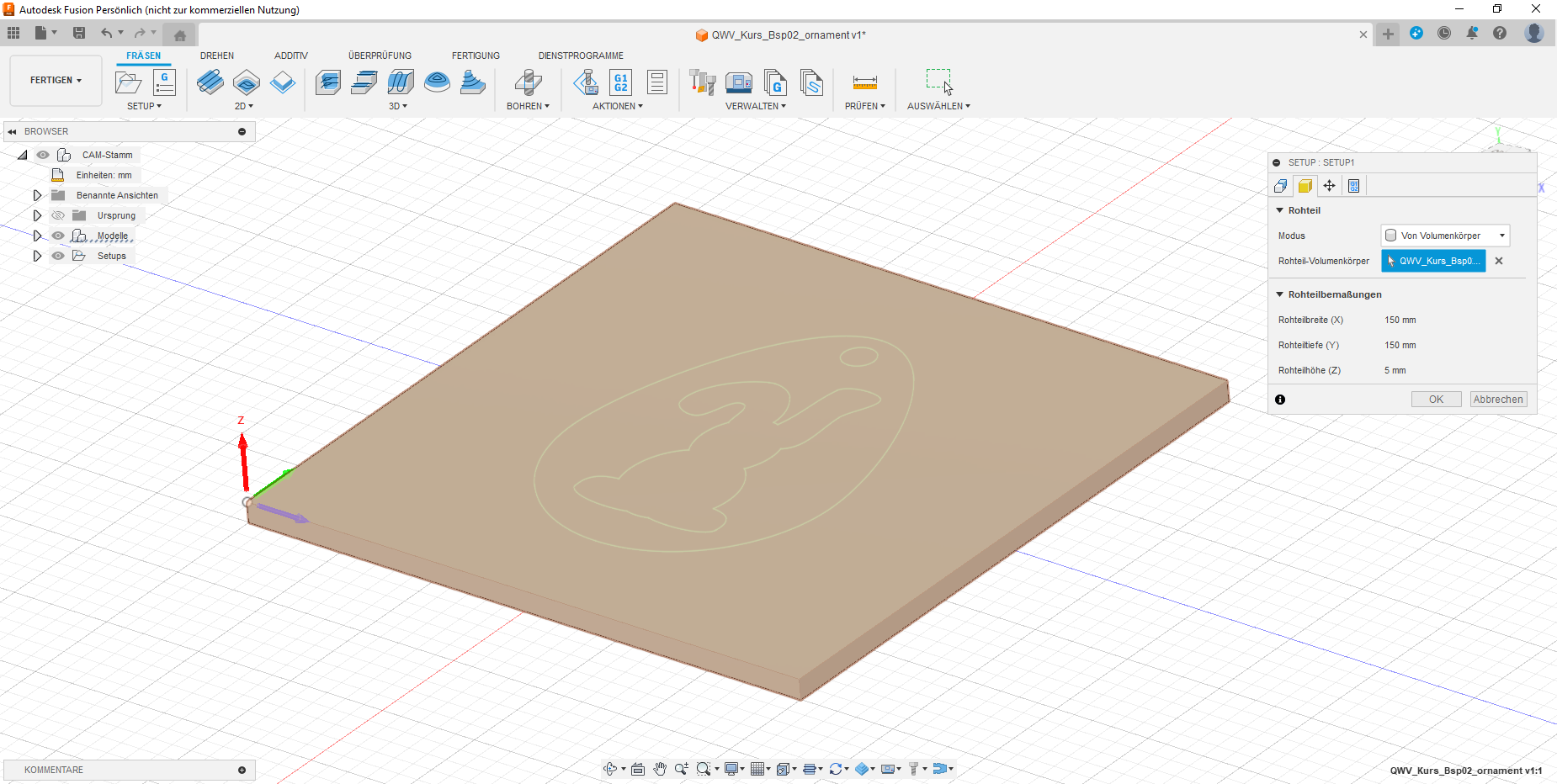The image size is (1557, 784).
Task: Click the new setup folder icon
Action: tap(128, 82)
